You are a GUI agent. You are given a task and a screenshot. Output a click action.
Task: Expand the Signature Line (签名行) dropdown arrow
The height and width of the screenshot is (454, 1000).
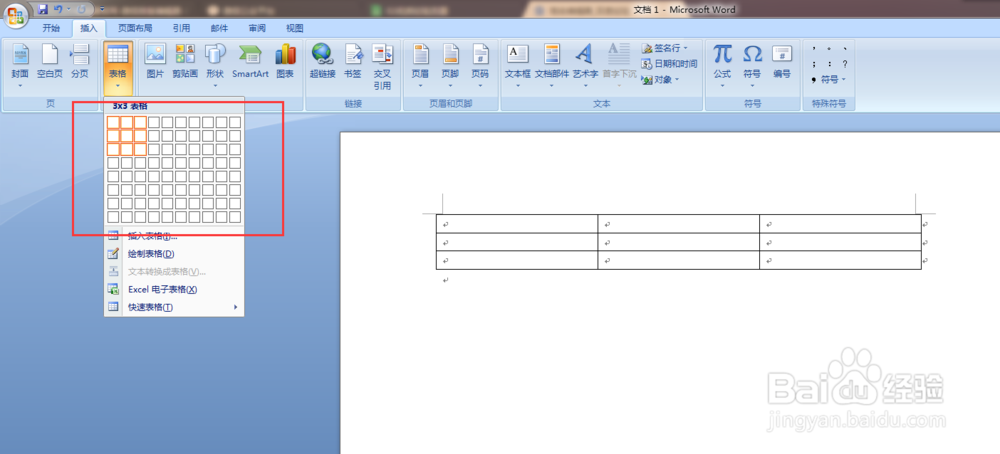(686, 48)
